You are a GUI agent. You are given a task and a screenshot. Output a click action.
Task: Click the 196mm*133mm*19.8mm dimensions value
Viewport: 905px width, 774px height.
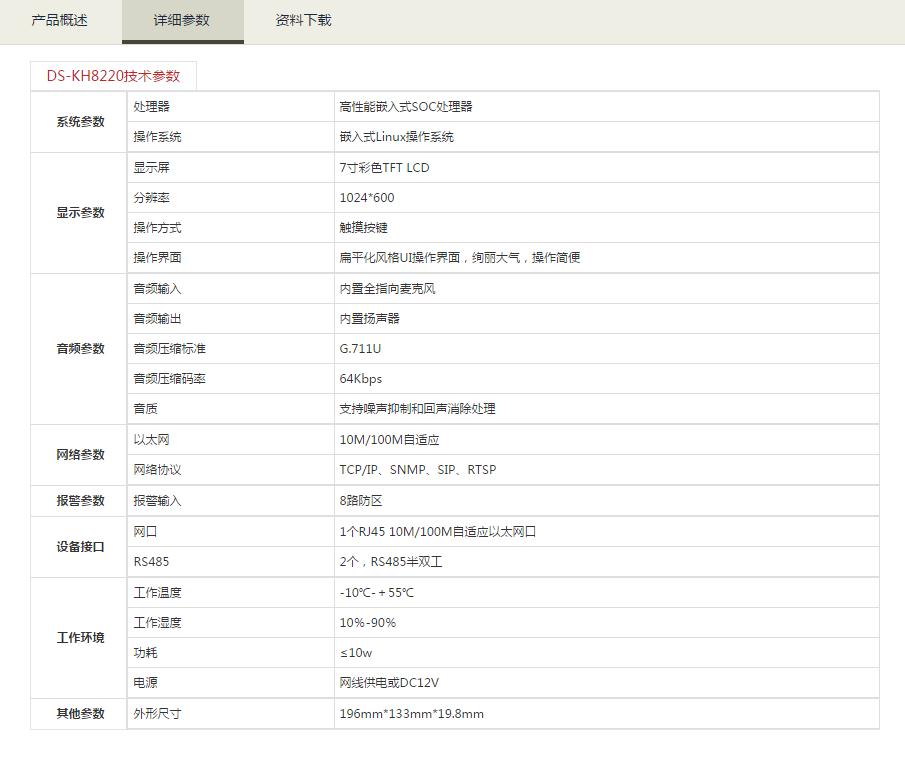point(411,714)
